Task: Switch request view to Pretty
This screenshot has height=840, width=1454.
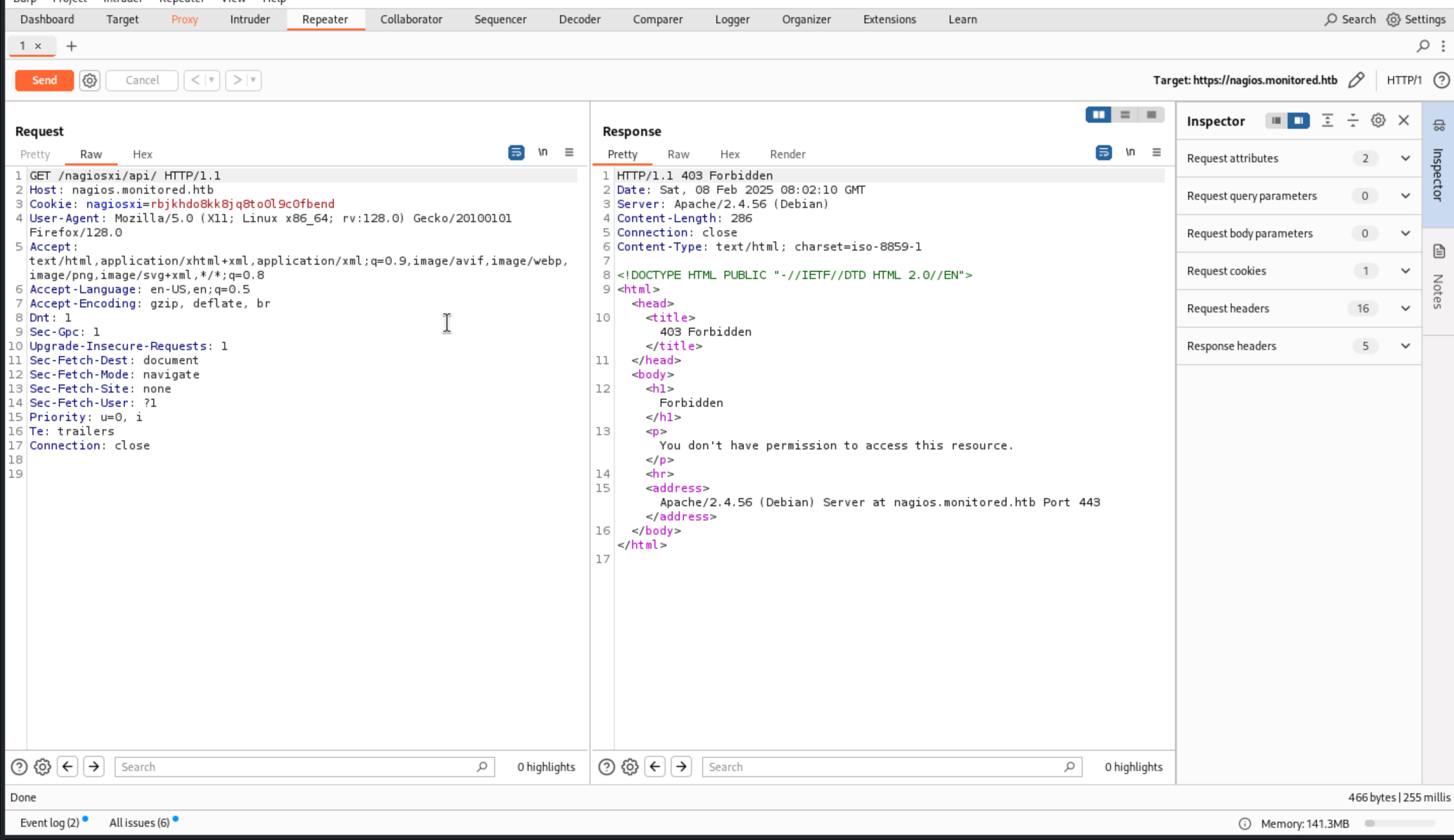Action: pyautogui.click(x=35, y=154)
